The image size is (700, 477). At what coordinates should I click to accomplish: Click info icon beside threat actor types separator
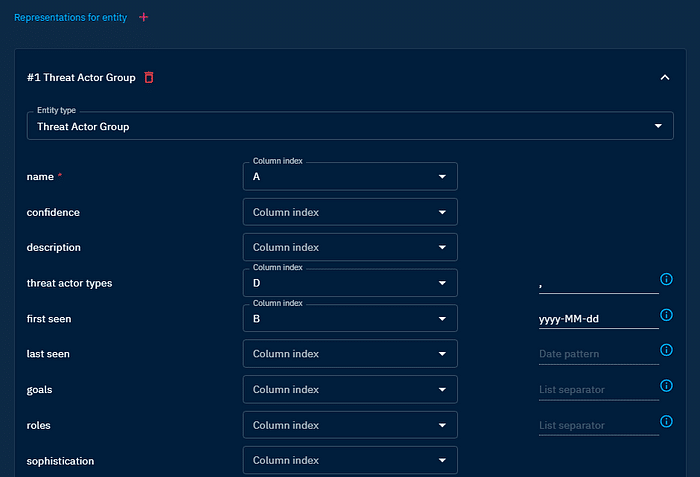(x=666, y=279)
